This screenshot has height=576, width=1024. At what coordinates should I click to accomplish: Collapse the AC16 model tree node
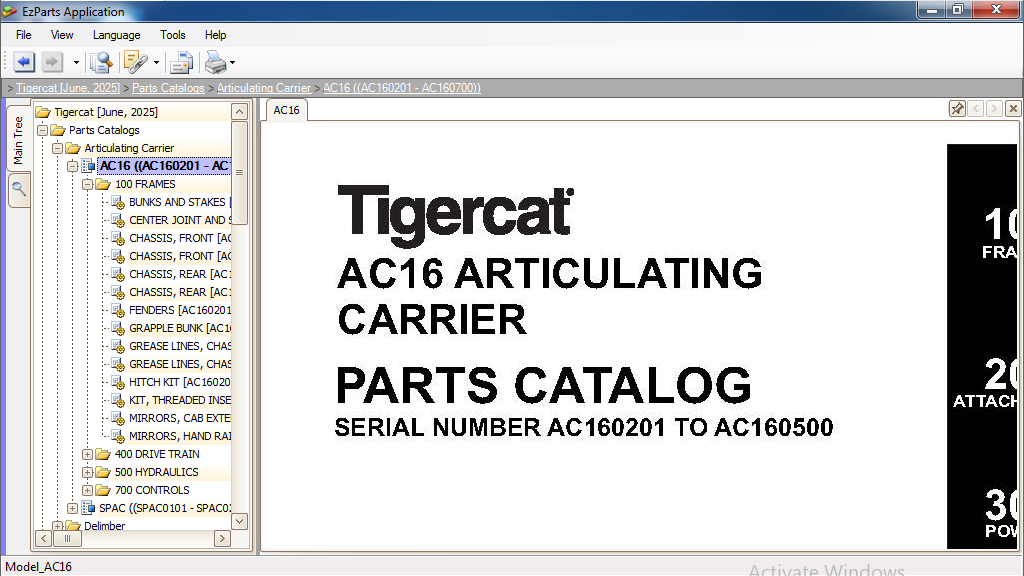point(72,166)
